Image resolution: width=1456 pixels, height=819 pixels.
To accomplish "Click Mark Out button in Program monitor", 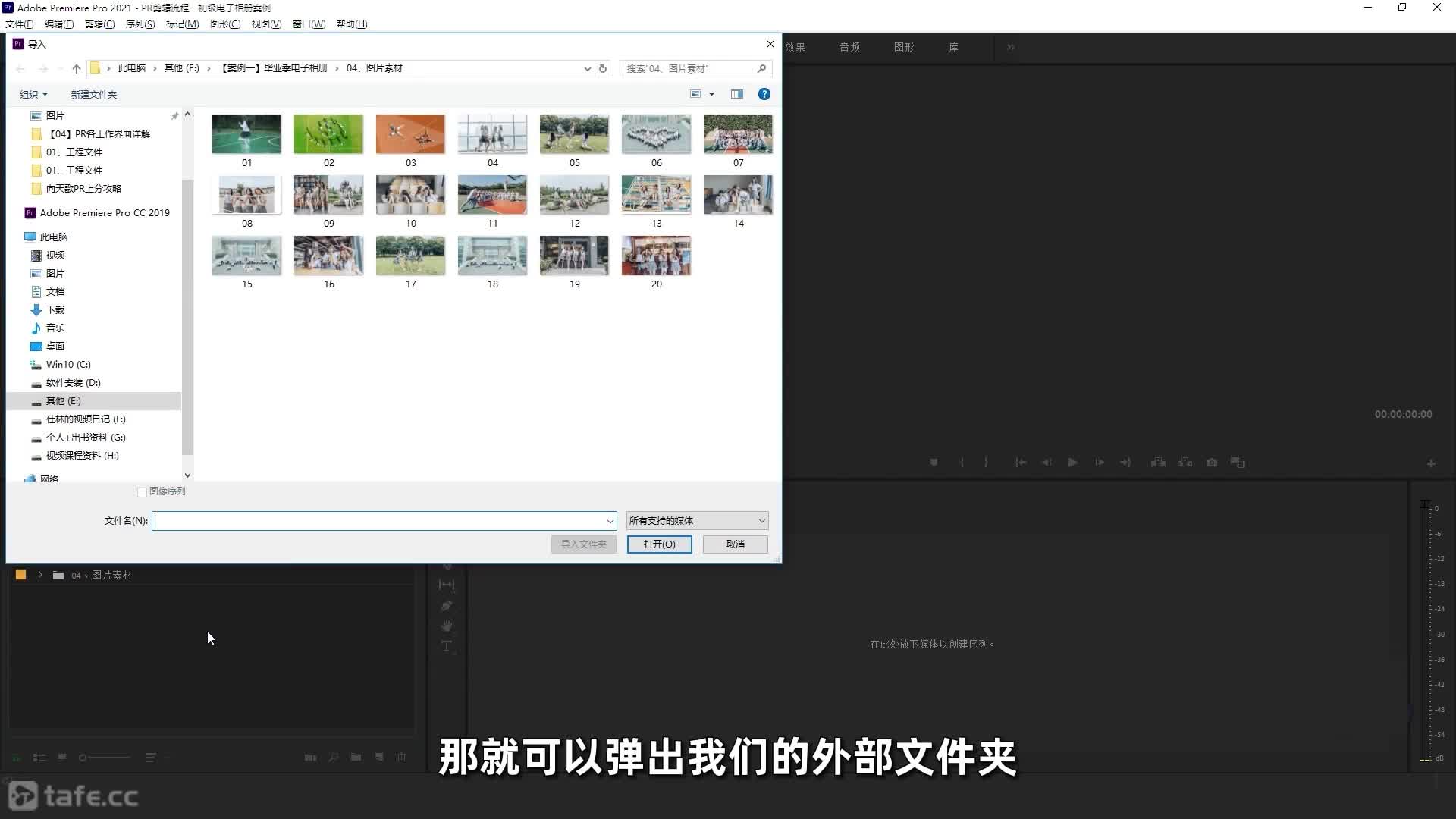I will pos(986,463).
